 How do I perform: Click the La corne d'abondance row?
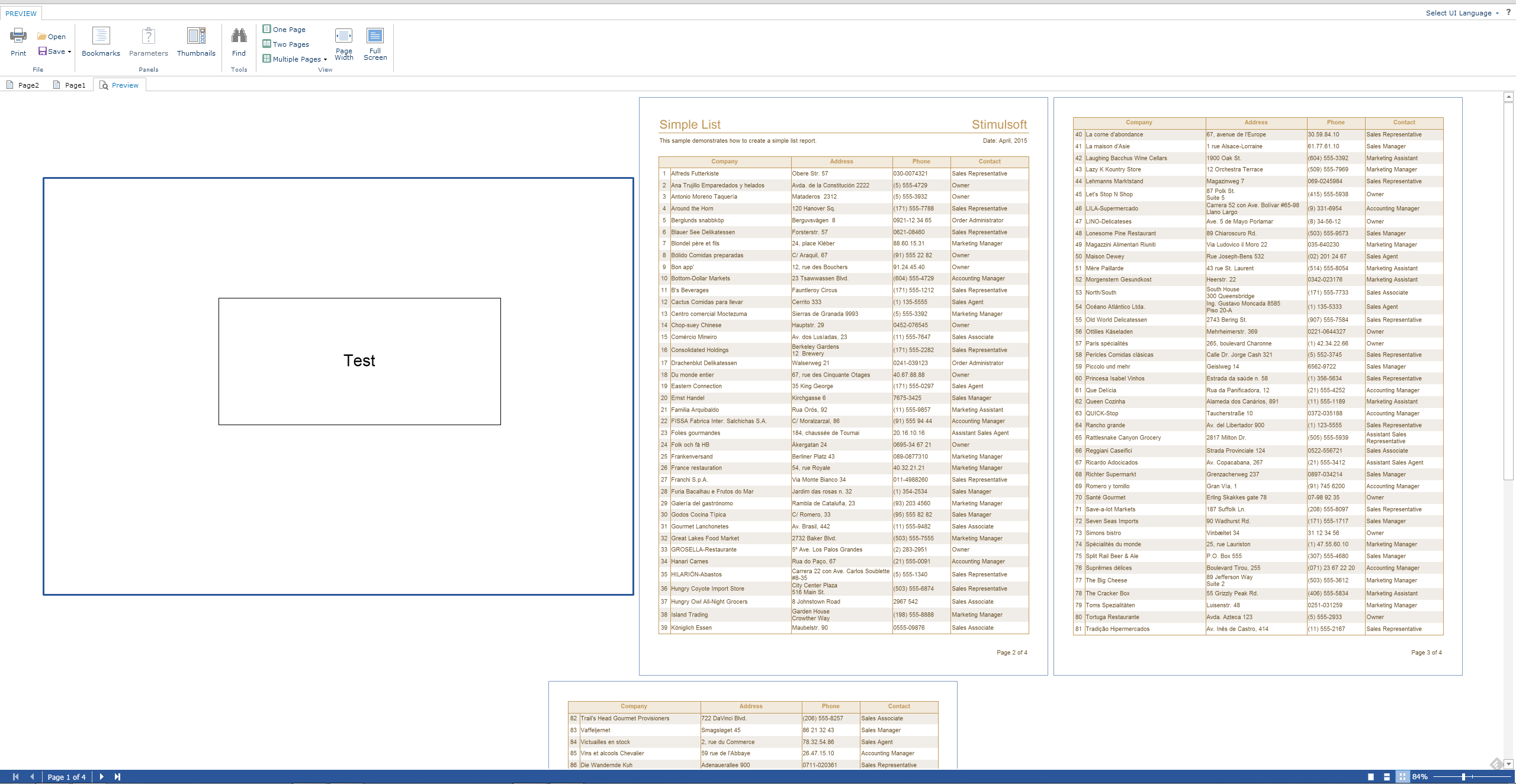point(1258,134)
